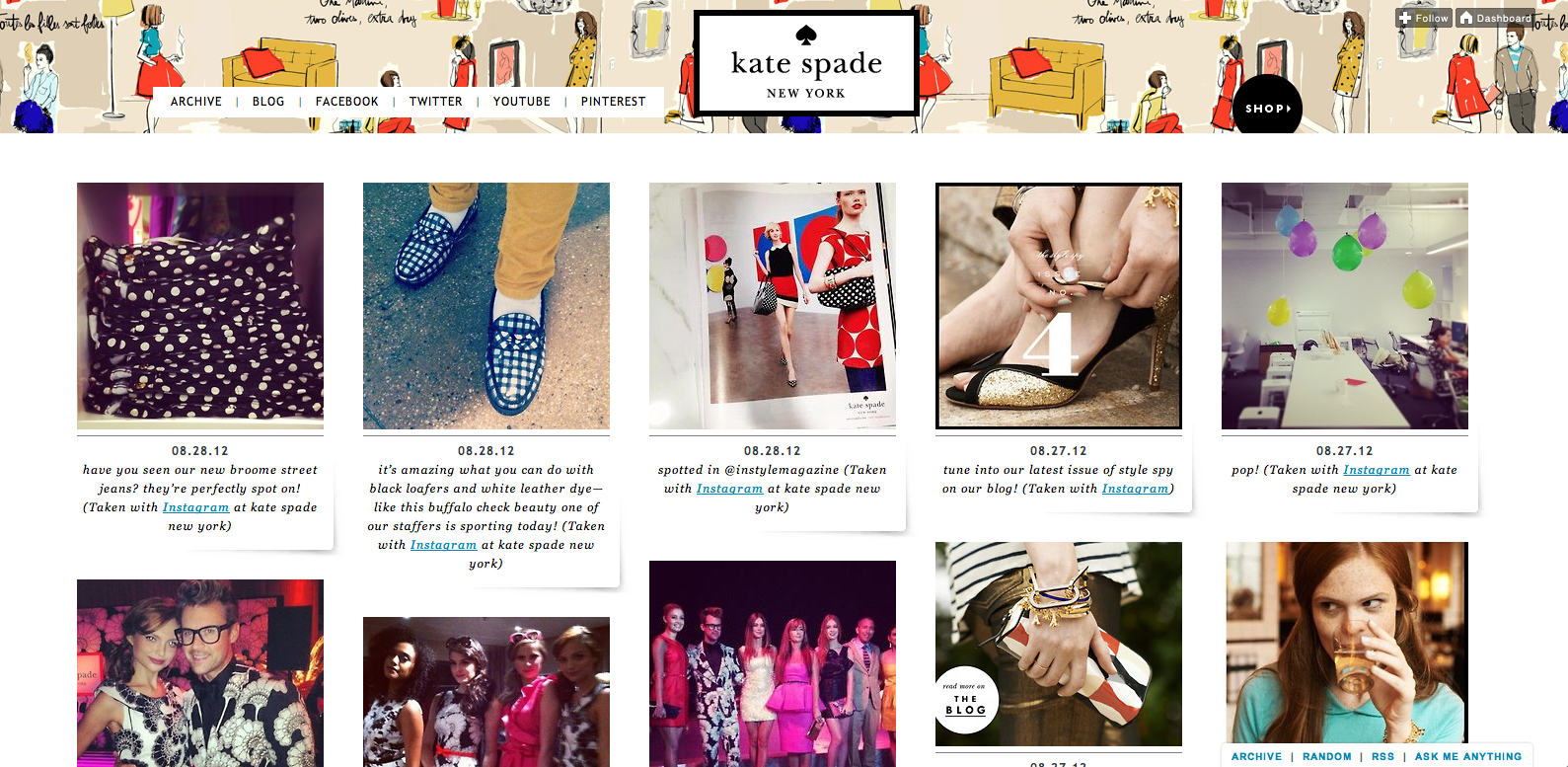Click Instagram link under the pop! balloons post
Image resolution: width=1568 pixels, height=767 pixels.
point(1377,470)
